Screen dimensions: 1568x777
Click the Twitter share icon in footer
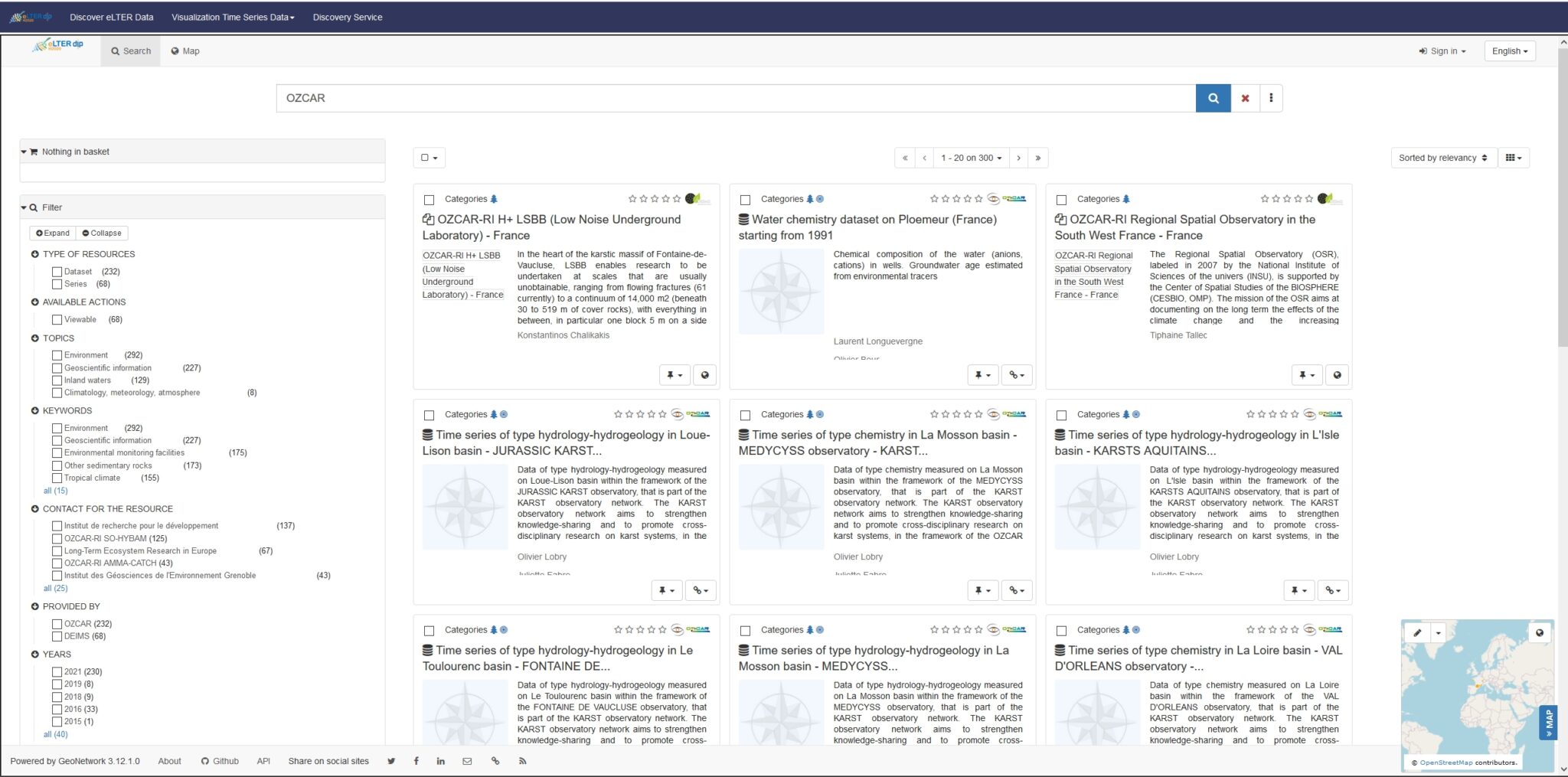[x=391, y=761]
